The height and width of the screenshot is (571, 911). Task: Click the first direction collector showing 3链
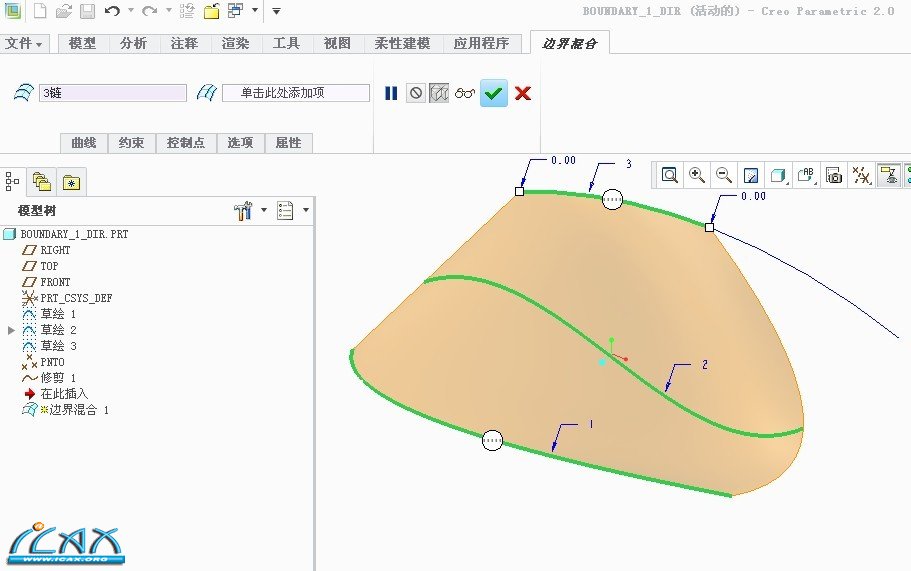[113, 93]
